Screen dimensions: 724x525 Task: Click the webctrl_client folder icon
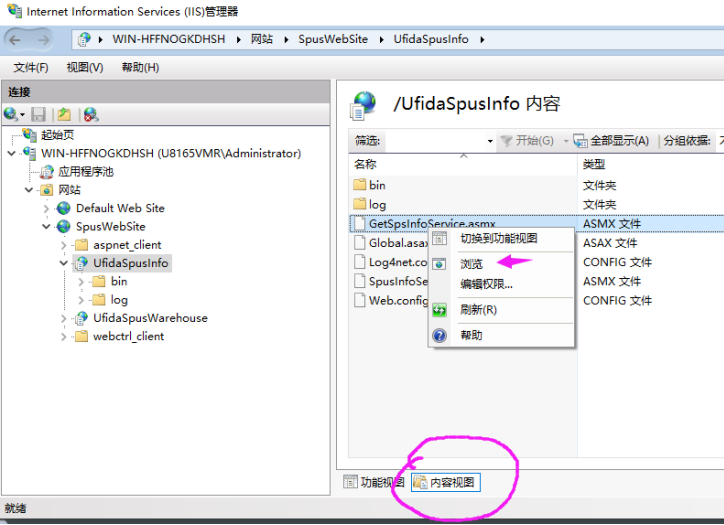[x=81, y=336]
